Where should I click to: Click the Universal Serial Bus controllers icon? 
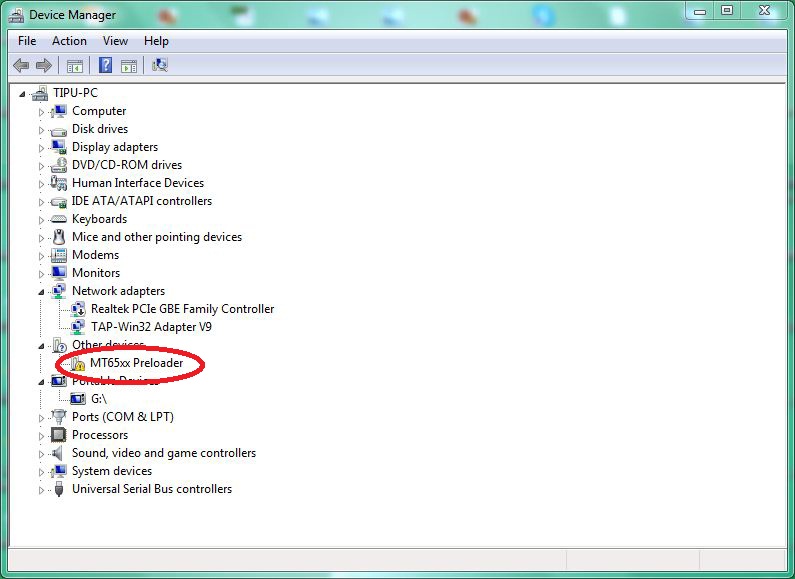(59, 489)
